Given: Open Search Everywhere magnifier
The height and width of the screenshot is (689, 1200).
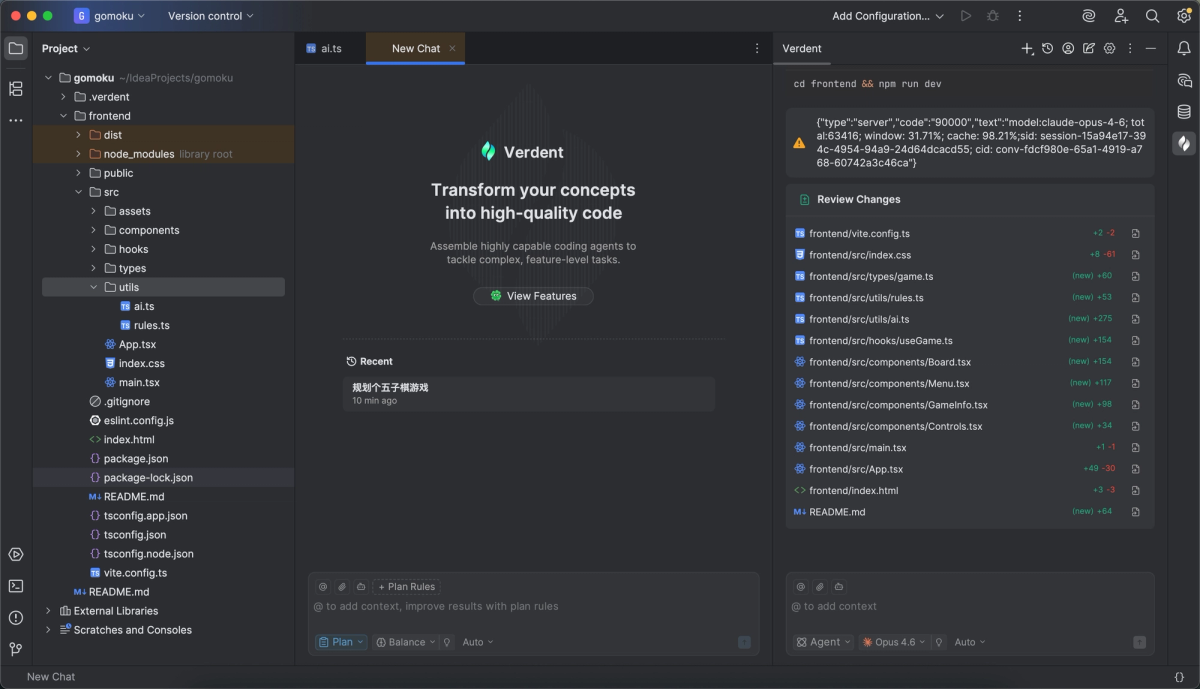Looking at the screenshot, I should [x=1152, y=16].
